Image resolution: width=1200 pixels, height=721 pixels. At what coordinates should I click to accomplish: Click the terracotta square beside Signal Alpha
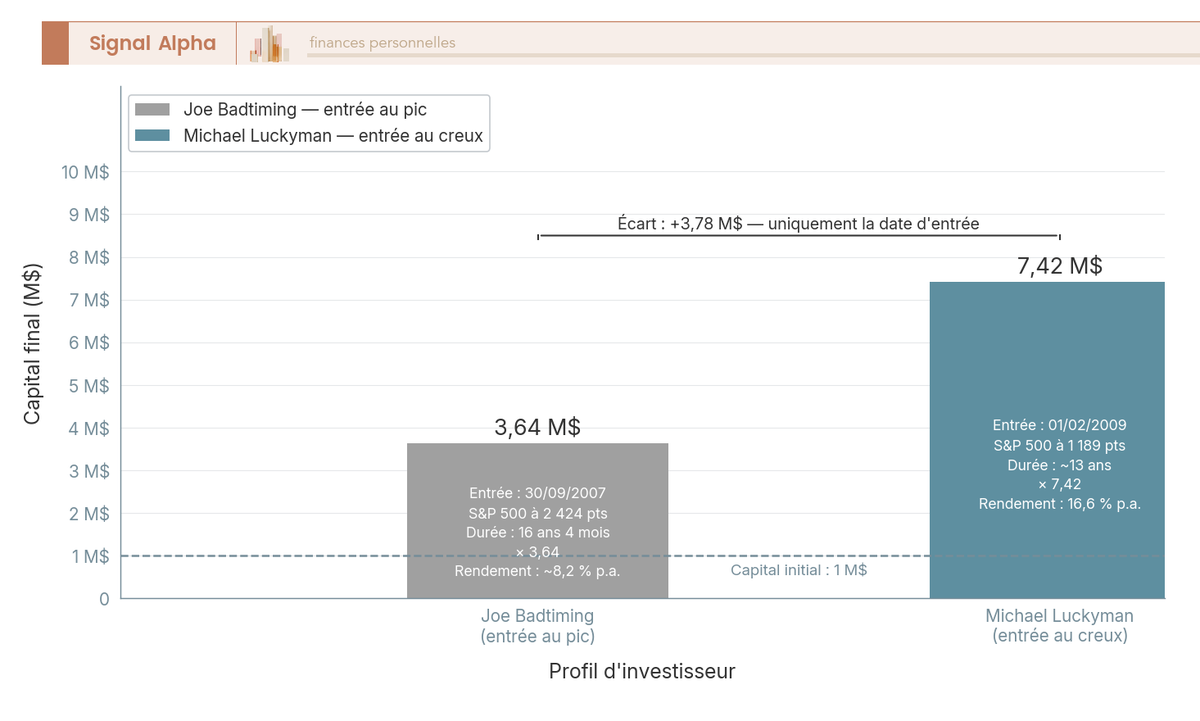pyautogui.click(x=55, y=43)
